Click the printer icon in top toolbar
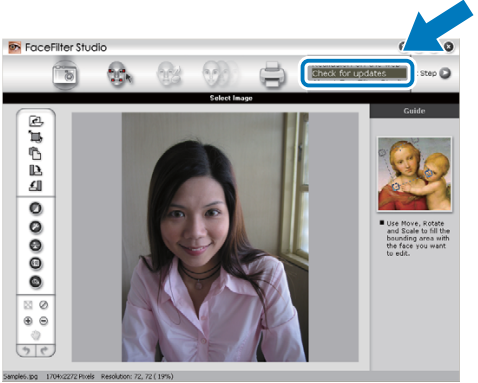Viewport: 478px width, 383px height. point(272,74)
